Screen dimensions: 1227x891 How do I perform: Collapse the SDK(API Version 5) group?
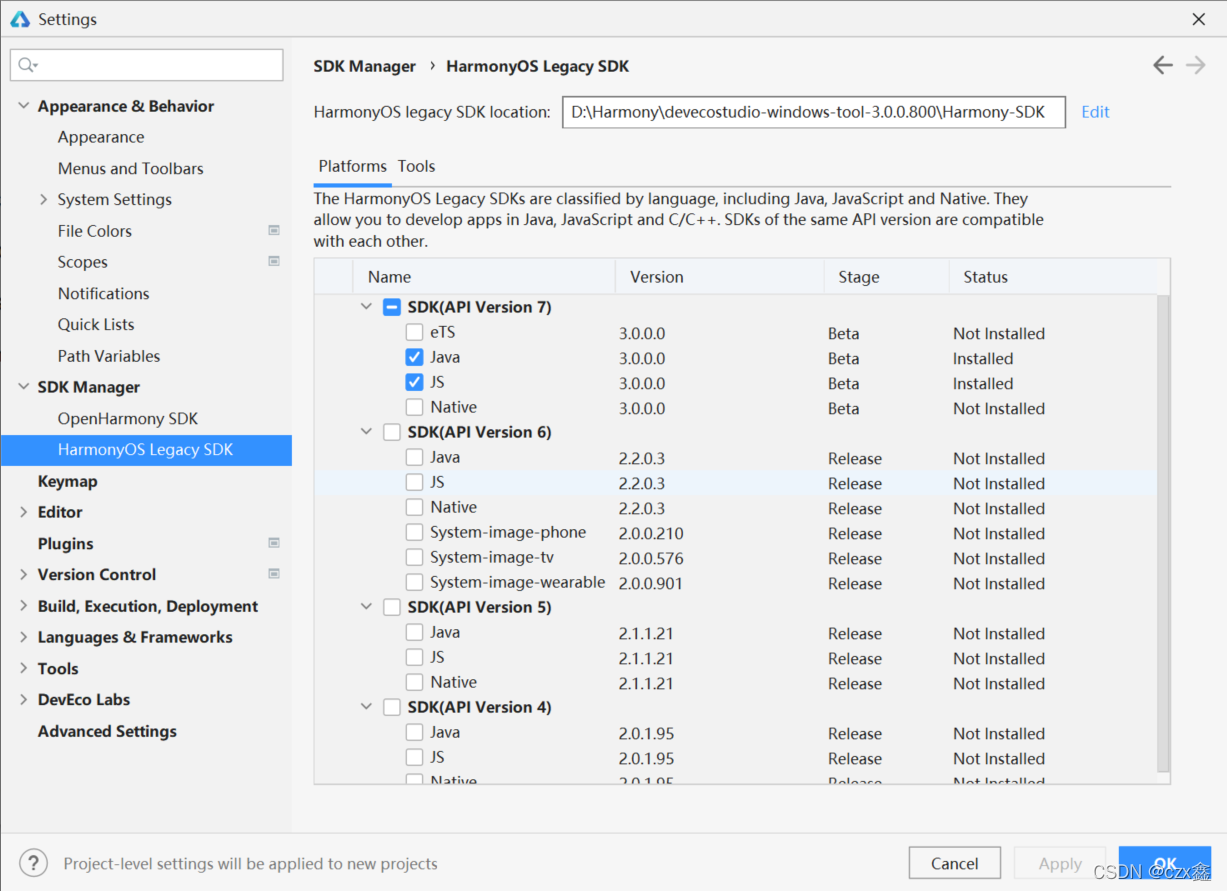(366, 607)
